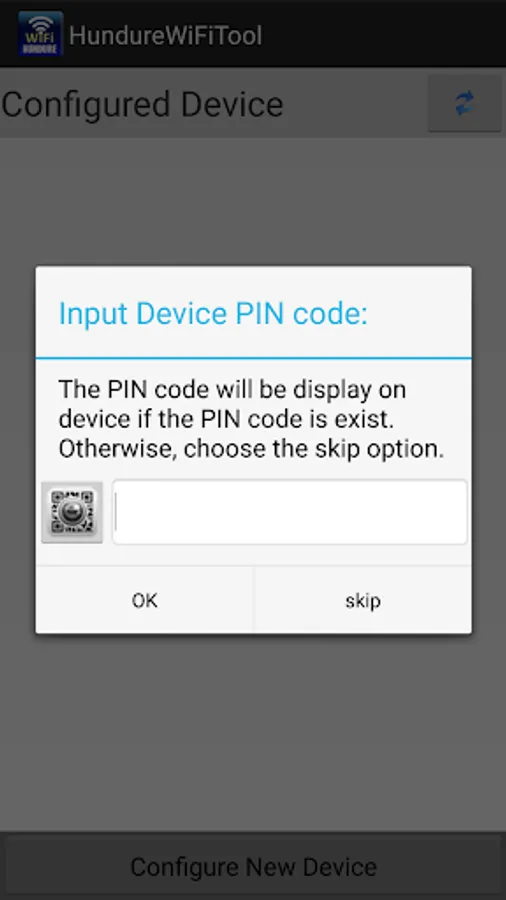Screen dimensions: 506x900
Task: Focus the PIN code input field
Action: tap(289, 512)
